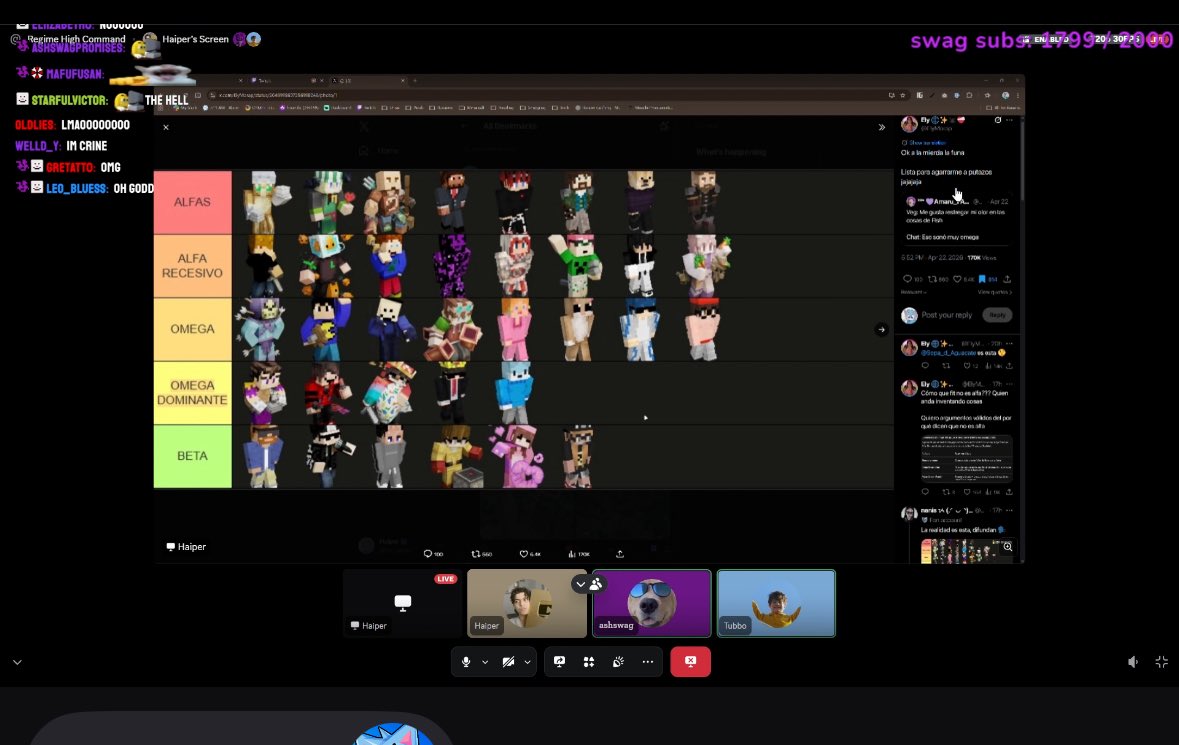
Task: Open microphone input options chevron
Action: pos(485,662)
